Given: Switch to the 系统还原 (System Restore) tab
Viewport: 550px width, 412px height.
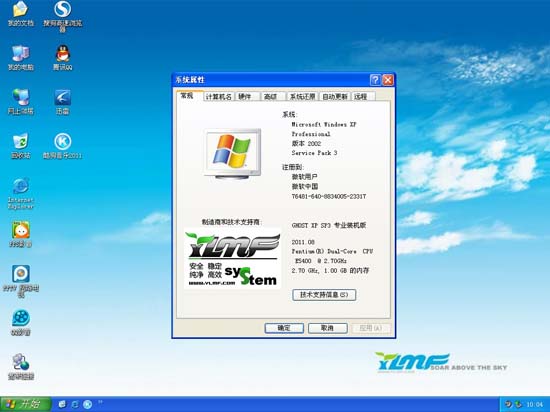Looking at the screenshot, I should point(302,97).
